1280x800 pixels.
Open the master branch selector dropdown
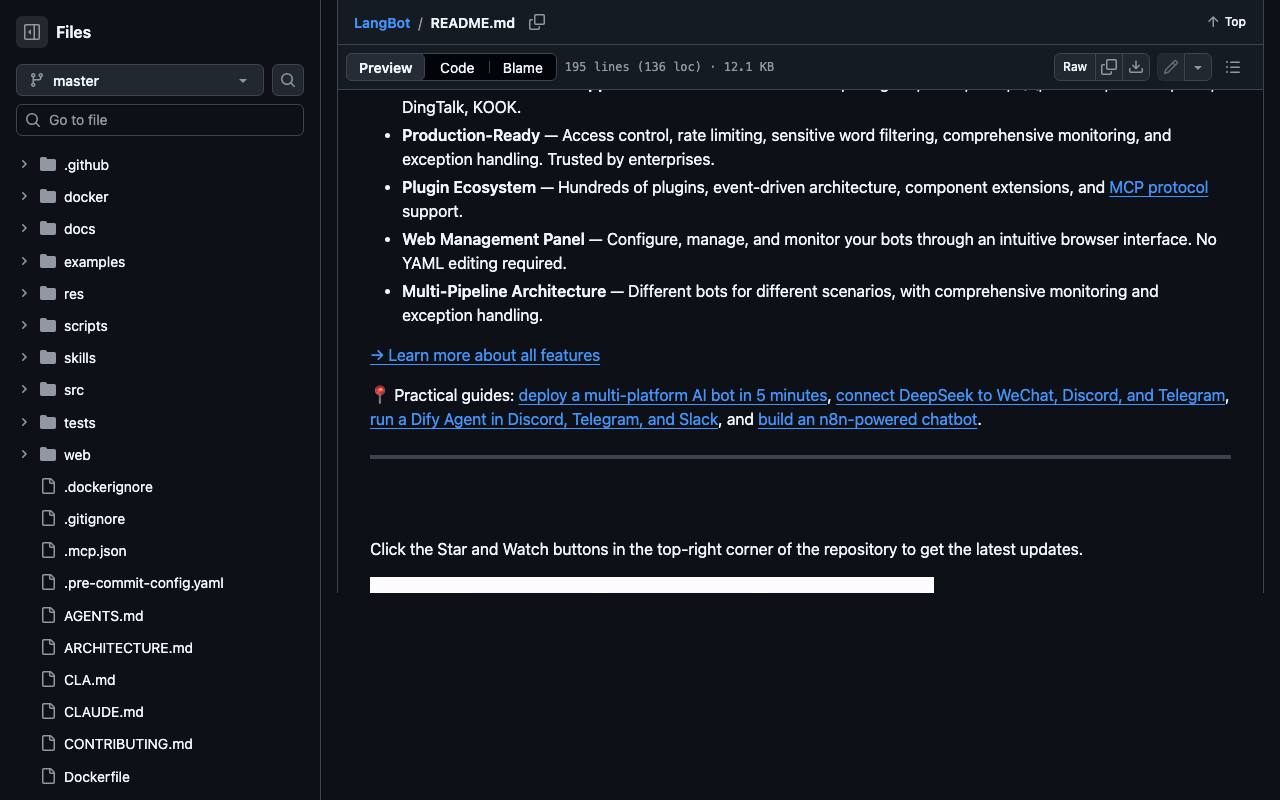click(140, 80)
